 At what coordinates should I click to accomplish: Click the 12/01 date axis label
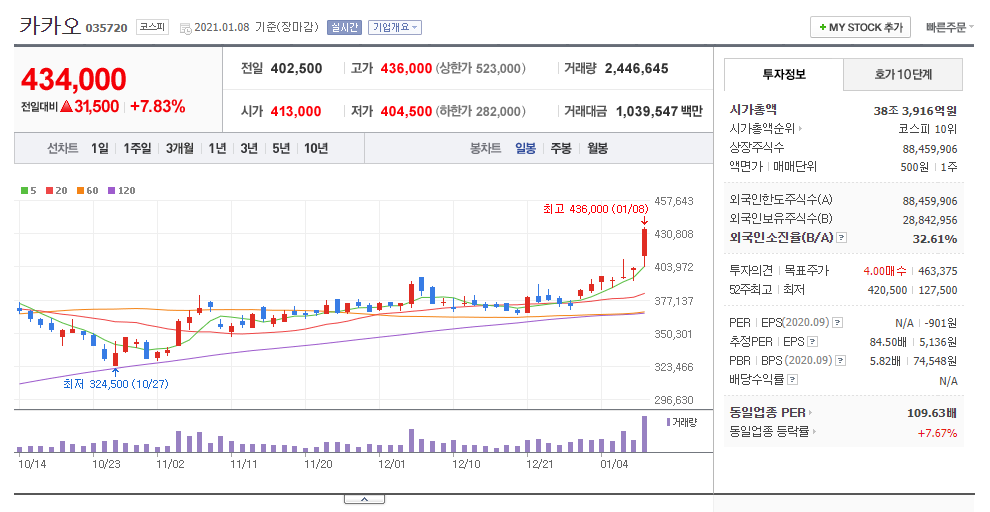click(391, 464)
